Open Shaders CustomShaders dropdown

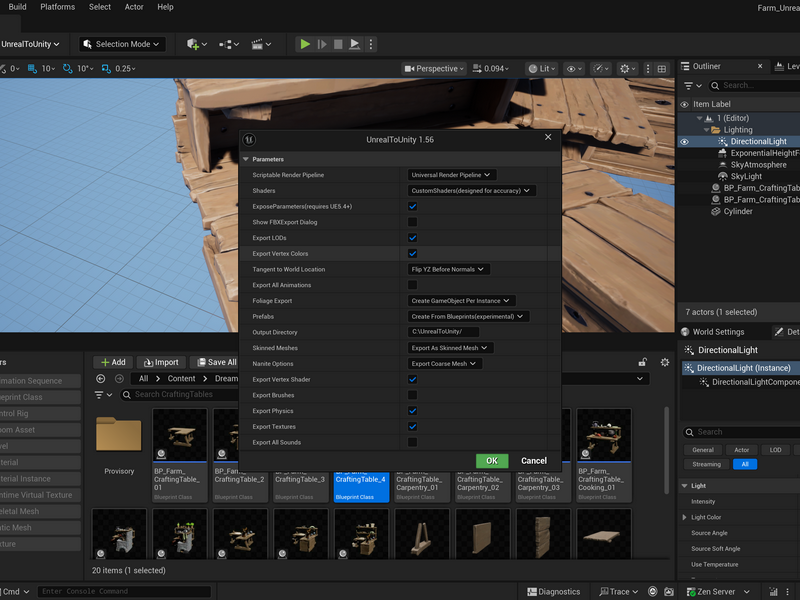pos(471,191)
